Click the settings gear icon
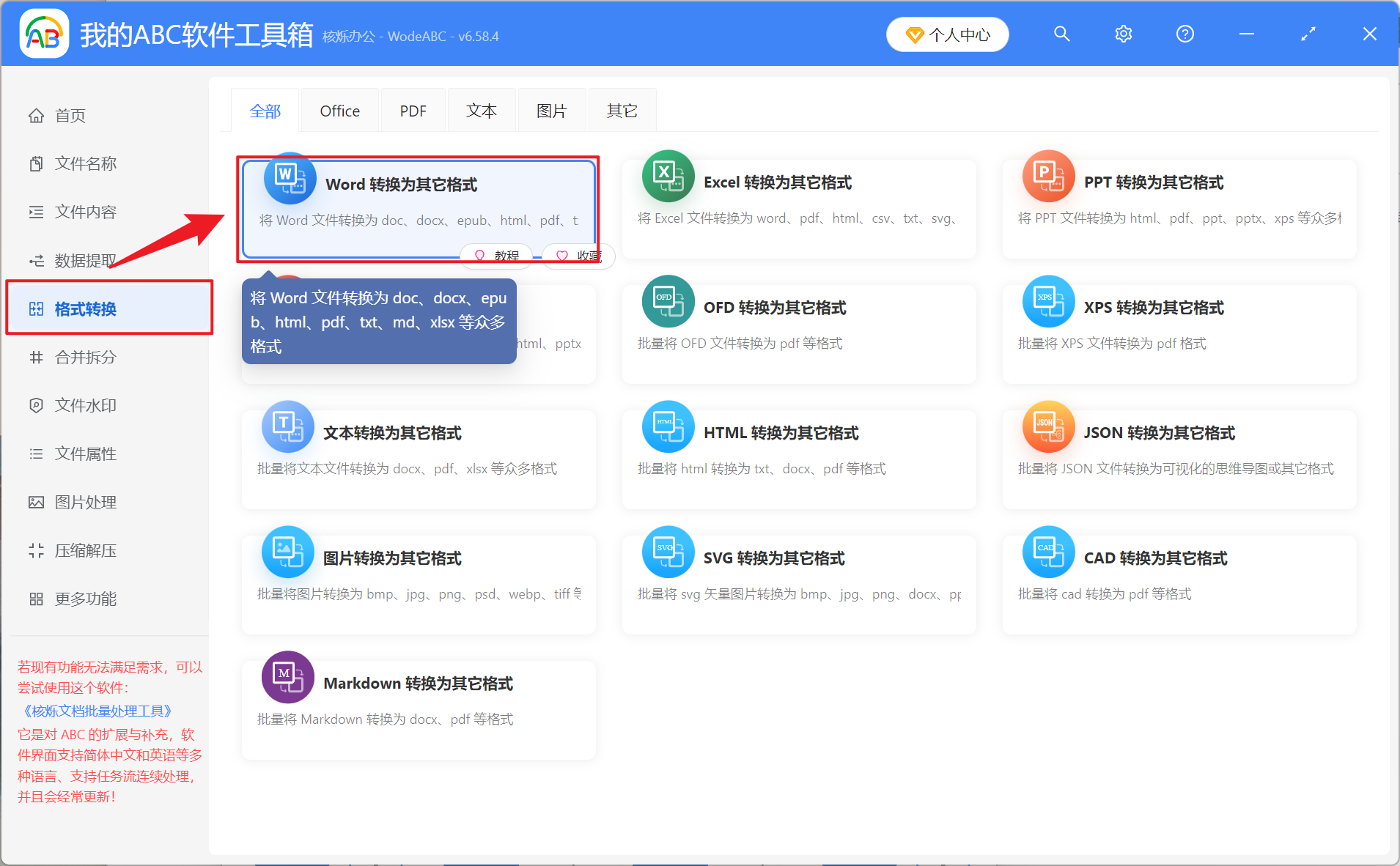Image resolution: width=1400 pixels, height=866 pixels. (1123, 34)
